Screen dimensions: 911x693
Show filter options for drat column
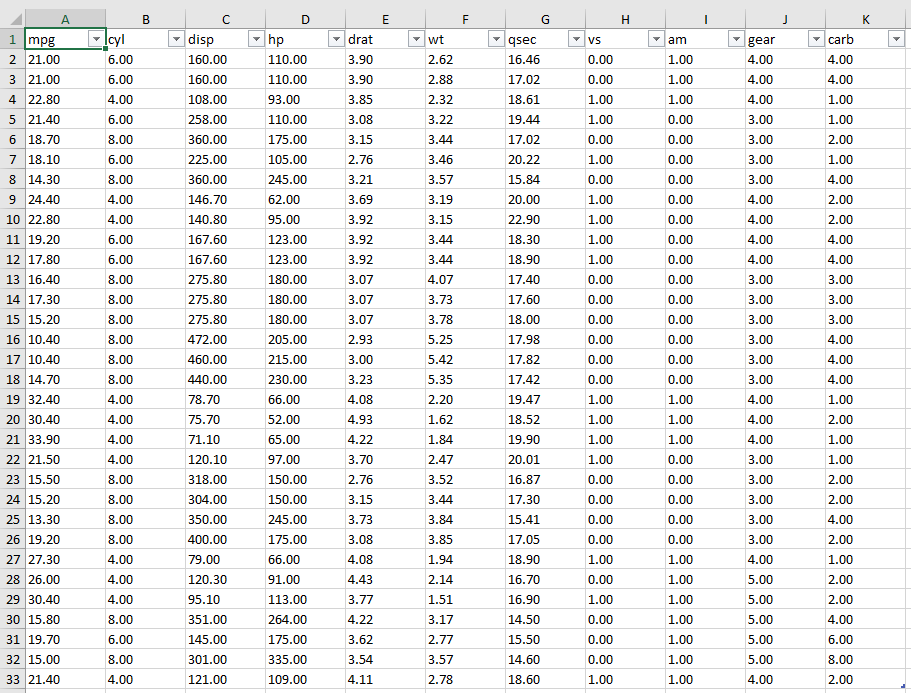tap(416, 39)
